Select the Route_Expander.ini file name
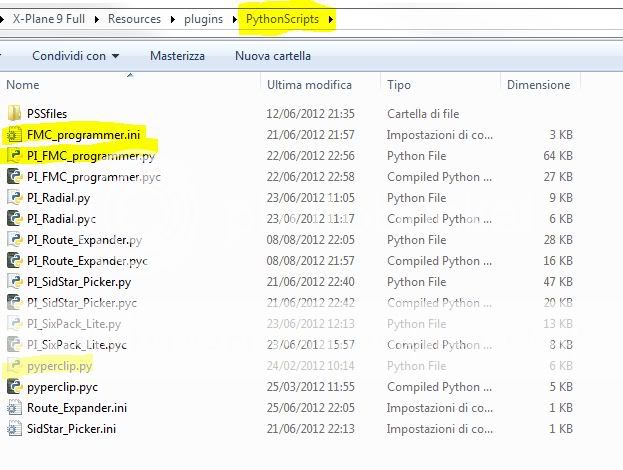The height and width of the screenshot is (470, 623). pyautogui.click(x=77, y=408)
